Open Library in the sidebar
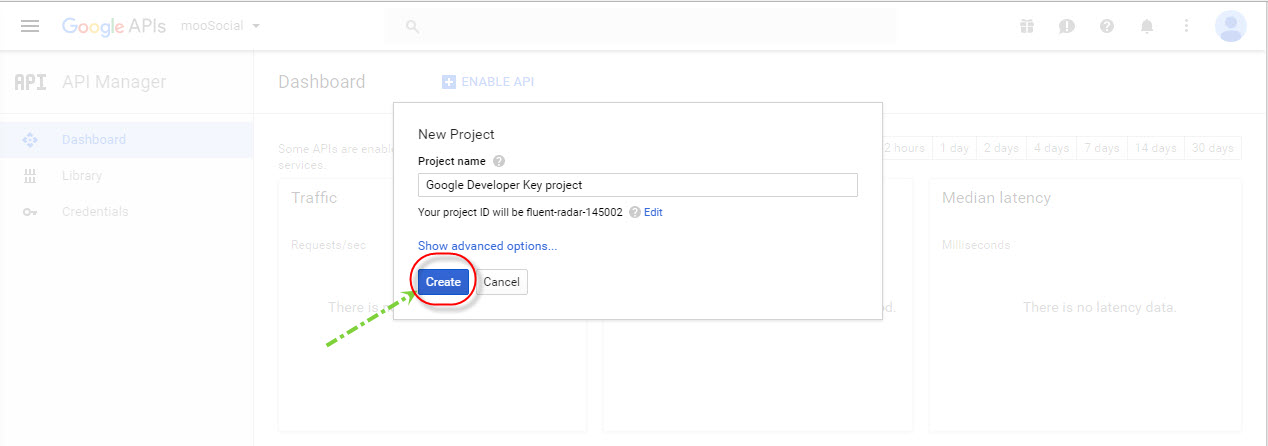Screen dimensions: 1268x446 81,175
